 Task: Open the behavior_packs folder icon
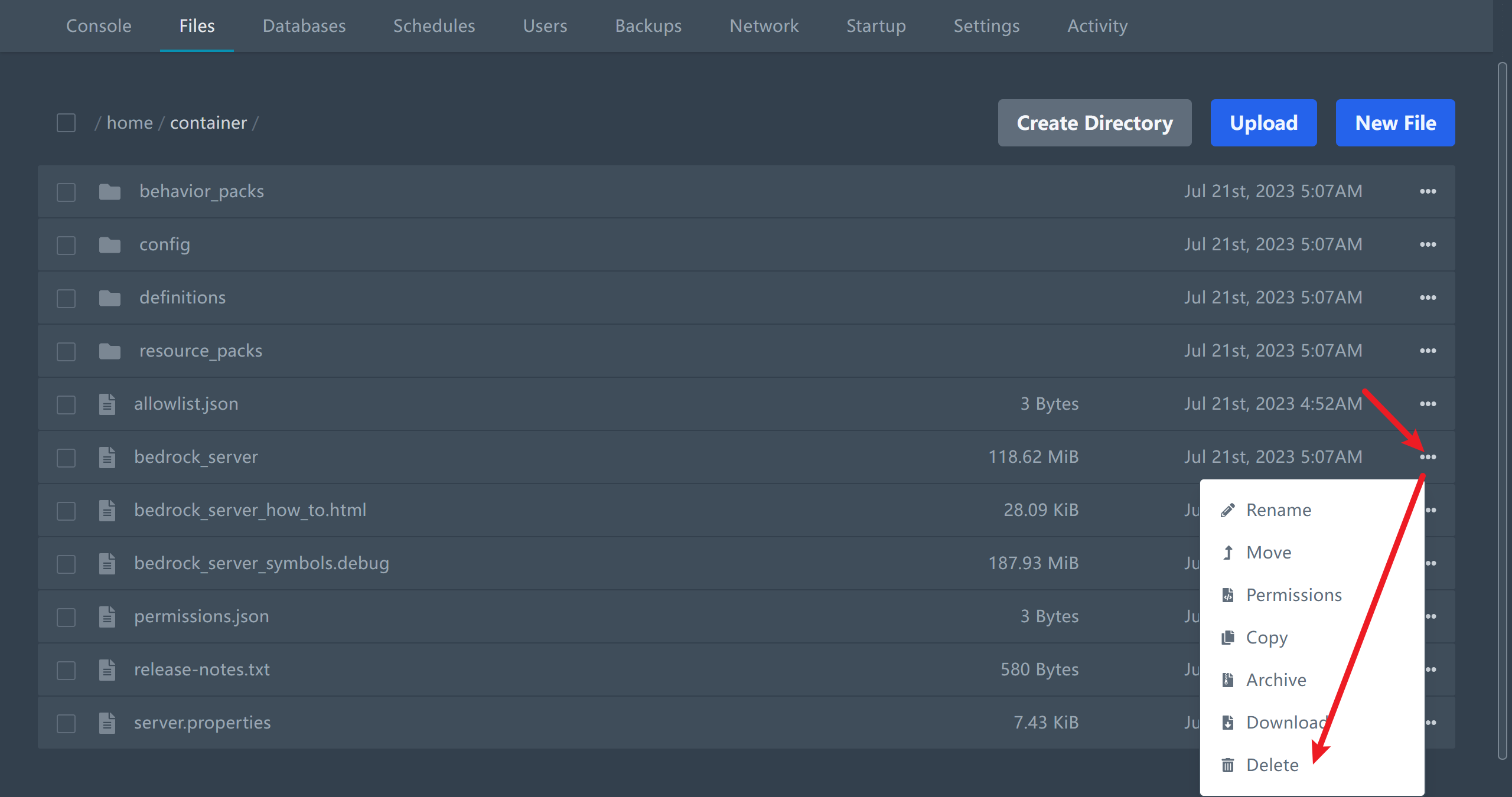tap(110, 192)
